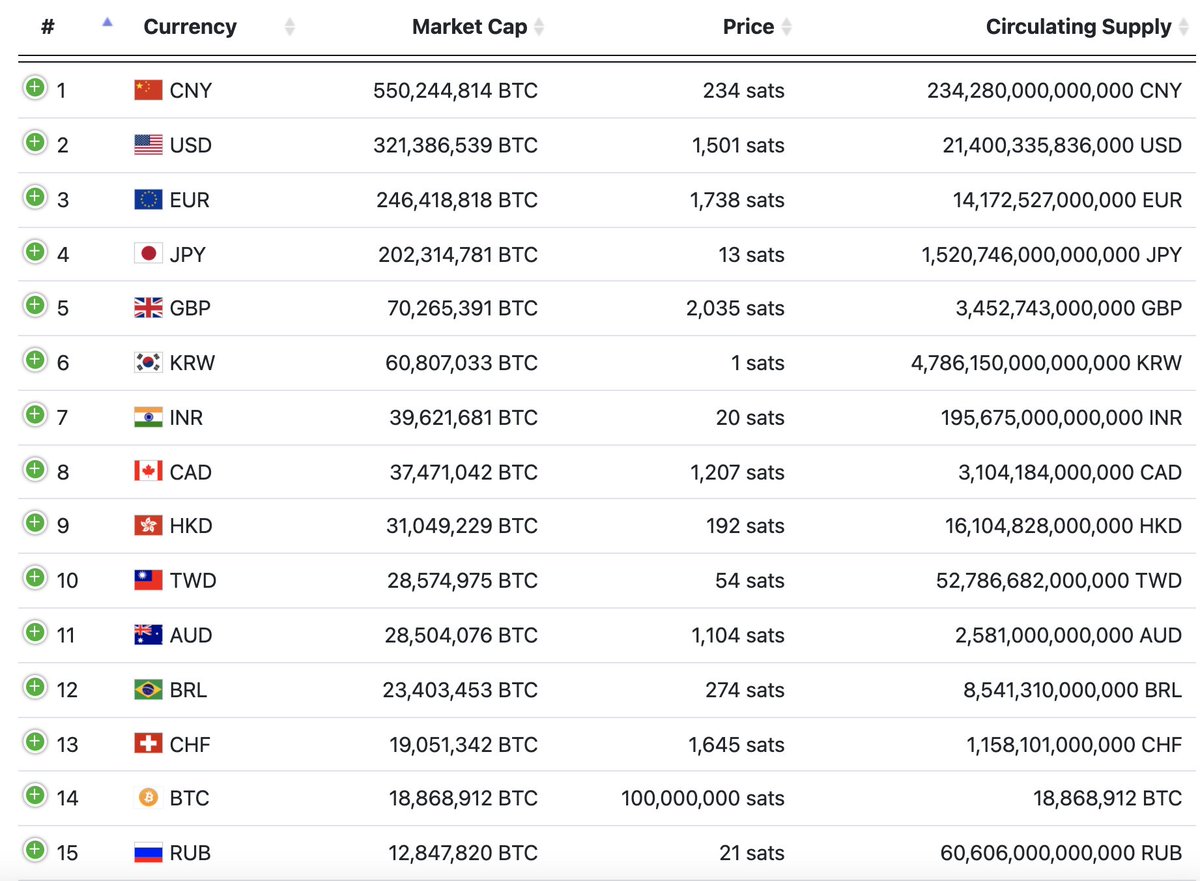Click the Taiwan flag icon
Screen dimensions: 1200x881
(148, 580)
